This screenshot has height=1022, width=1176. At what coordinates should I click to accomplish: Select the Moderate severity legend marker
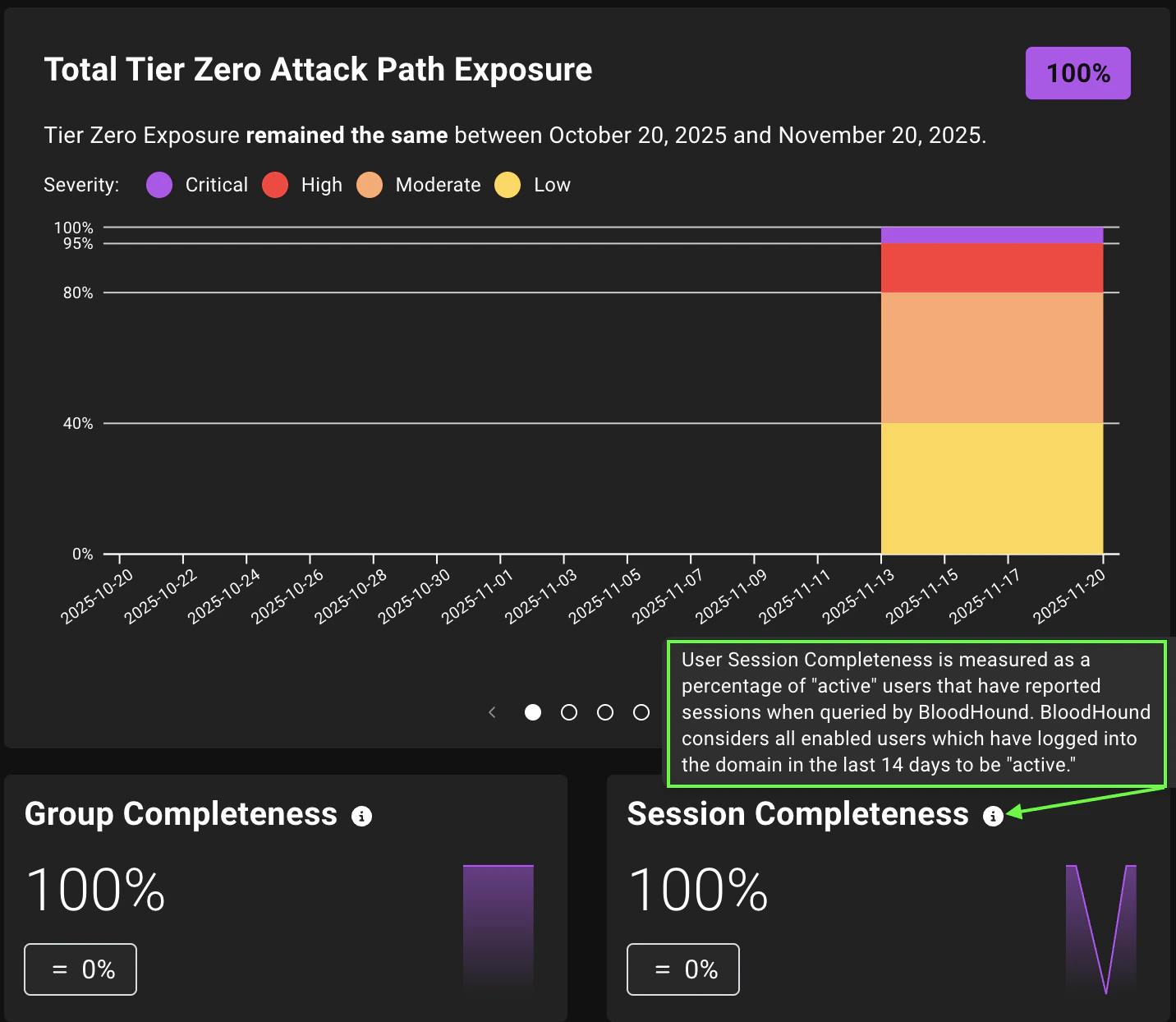370,185
